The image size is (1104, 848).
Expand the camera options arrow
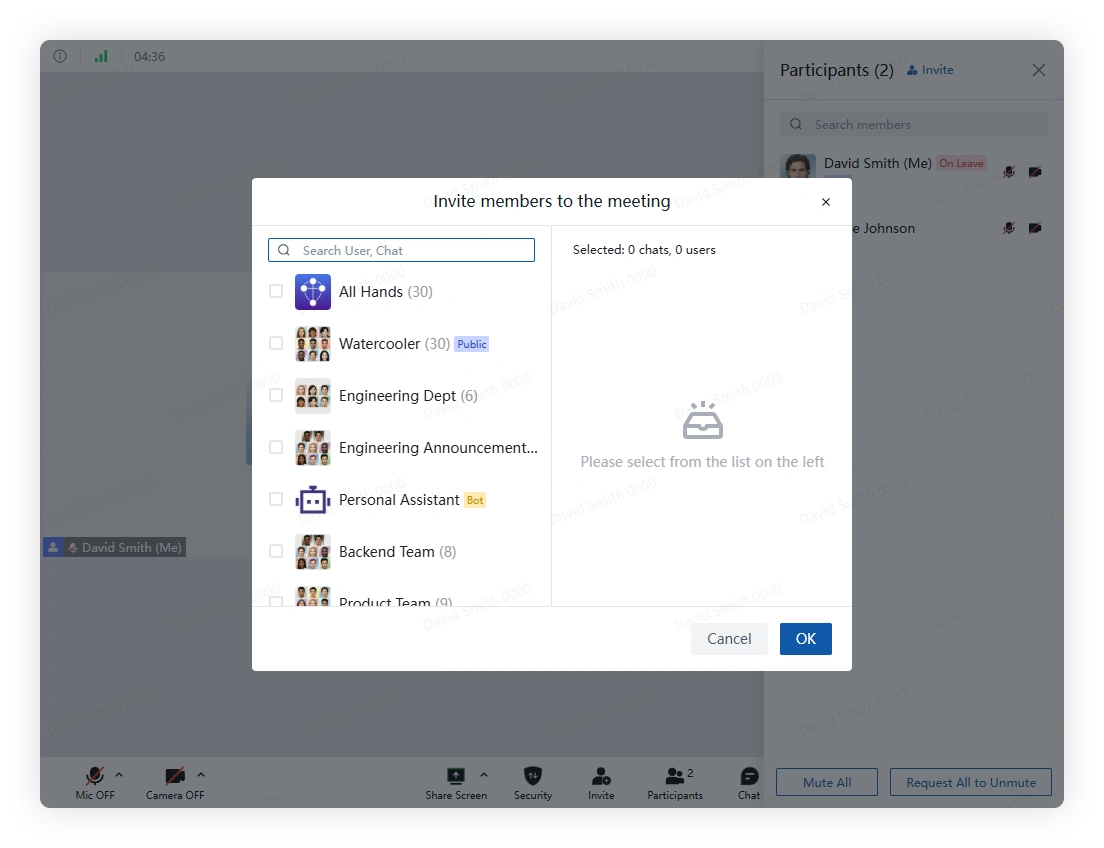201,775
